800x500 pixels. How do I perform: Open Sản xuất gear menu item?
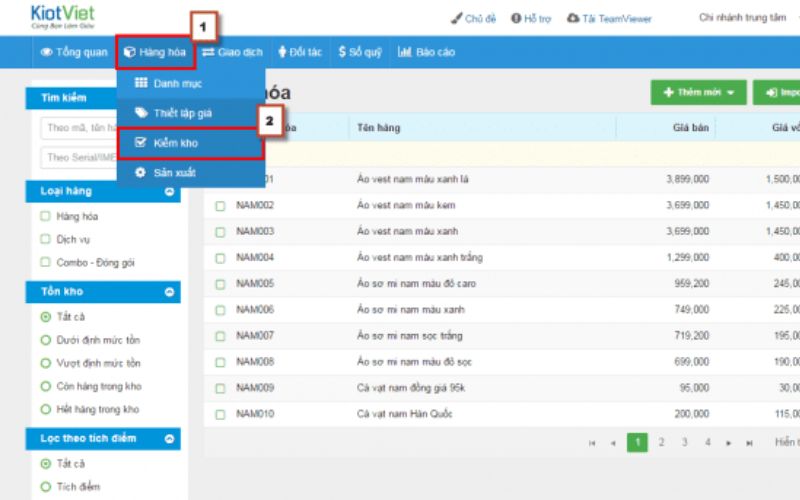[x=173, y=173]
